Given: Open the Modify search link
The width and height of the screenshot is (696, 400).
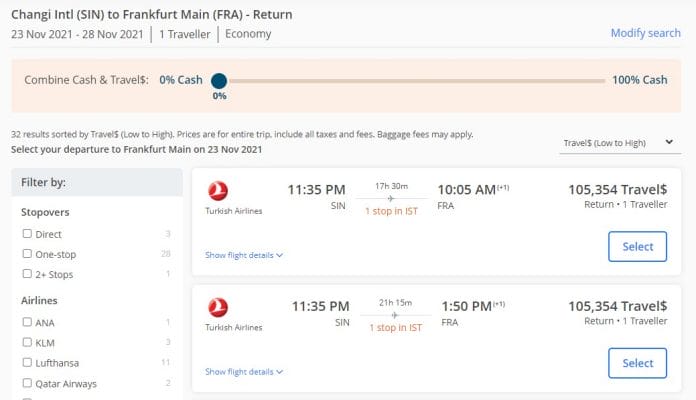Looking at the screenshot, I should tap(645, 33).
